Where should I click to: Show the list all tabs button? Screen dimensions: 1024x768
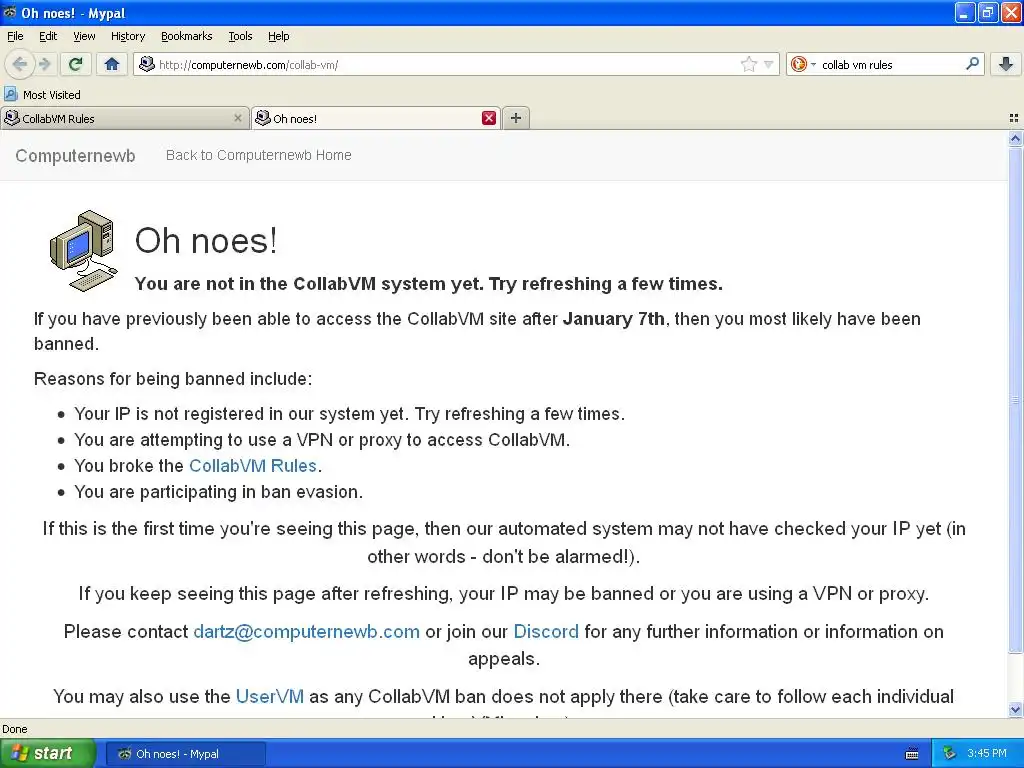click(x=1014, y=118)
